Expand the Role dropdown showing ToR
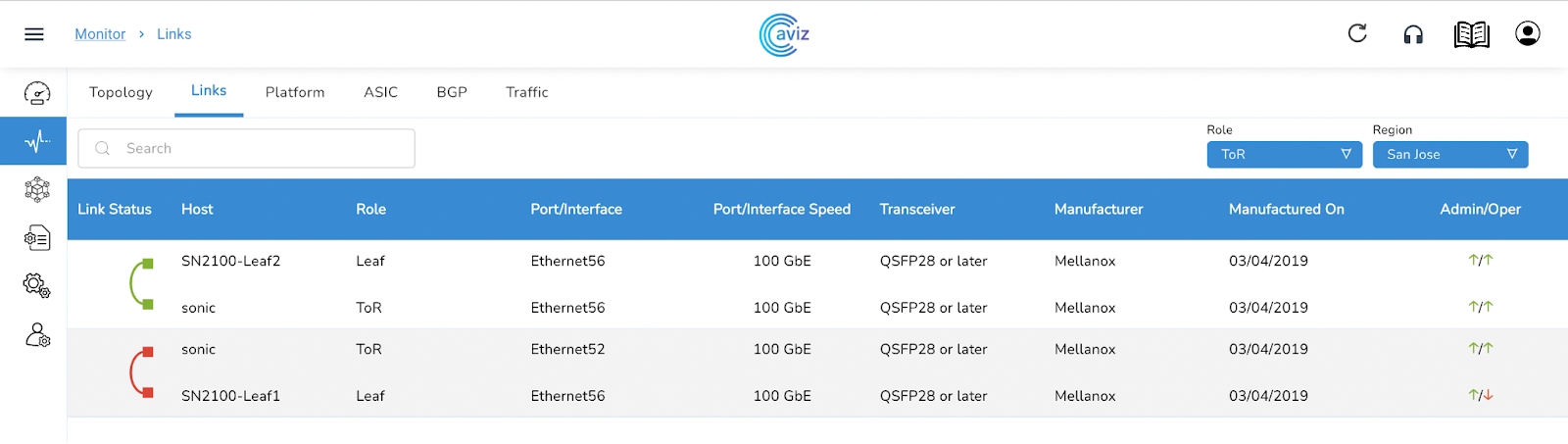The width and height of the screenshot is (1568, 444). tap(1284, 154)
